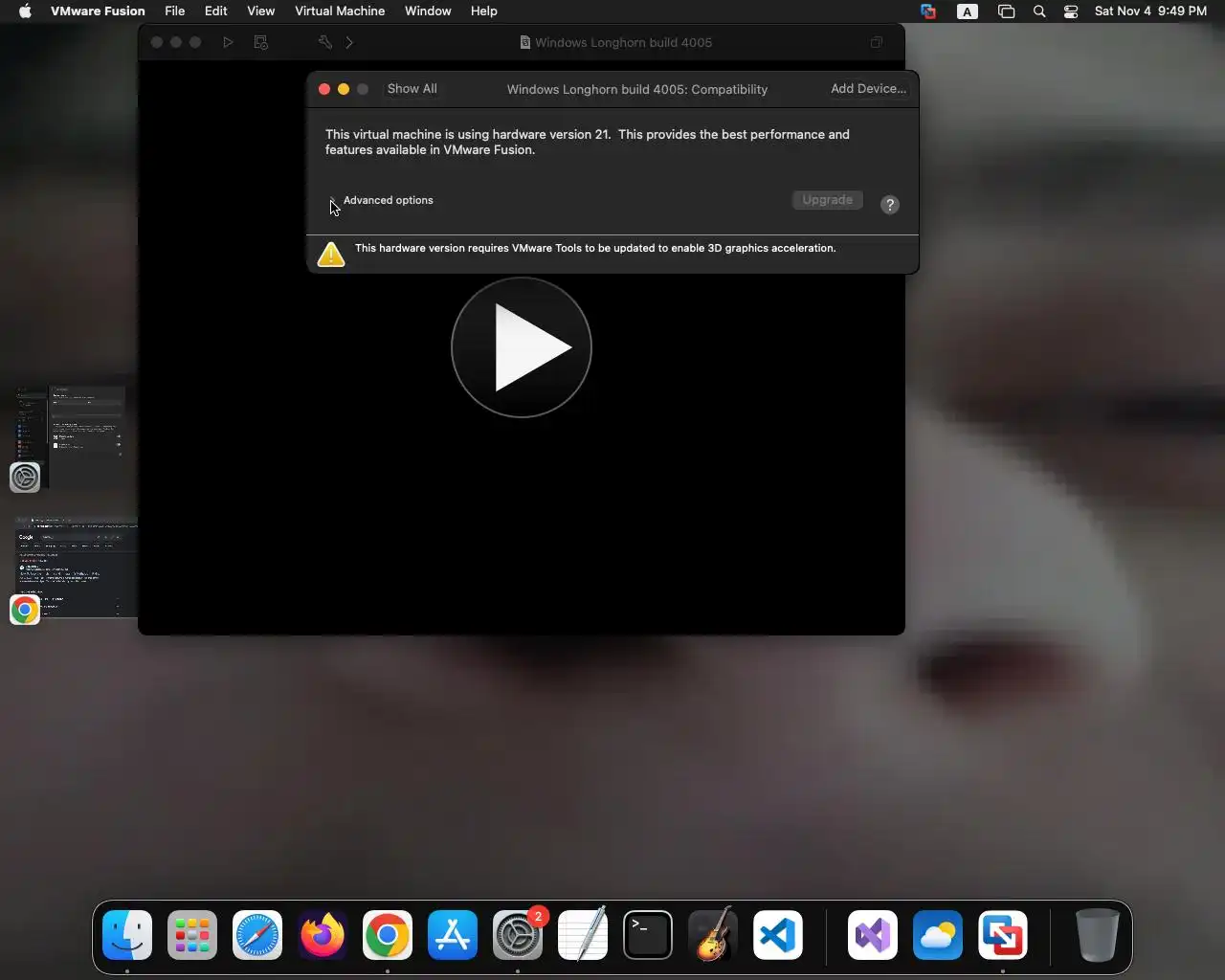Click the input source A icon
Screen dimensions: 1225x980
[x=968, y=11]
